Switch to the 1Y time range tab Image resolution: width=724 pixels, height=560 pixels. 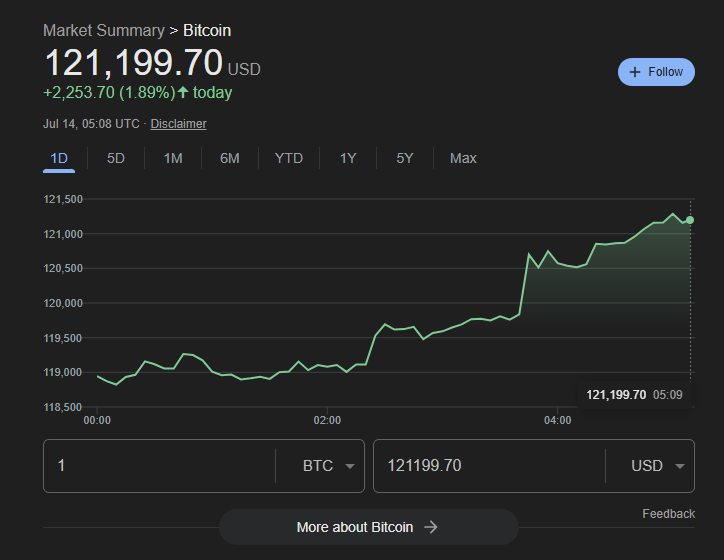(x=348, y=158)
